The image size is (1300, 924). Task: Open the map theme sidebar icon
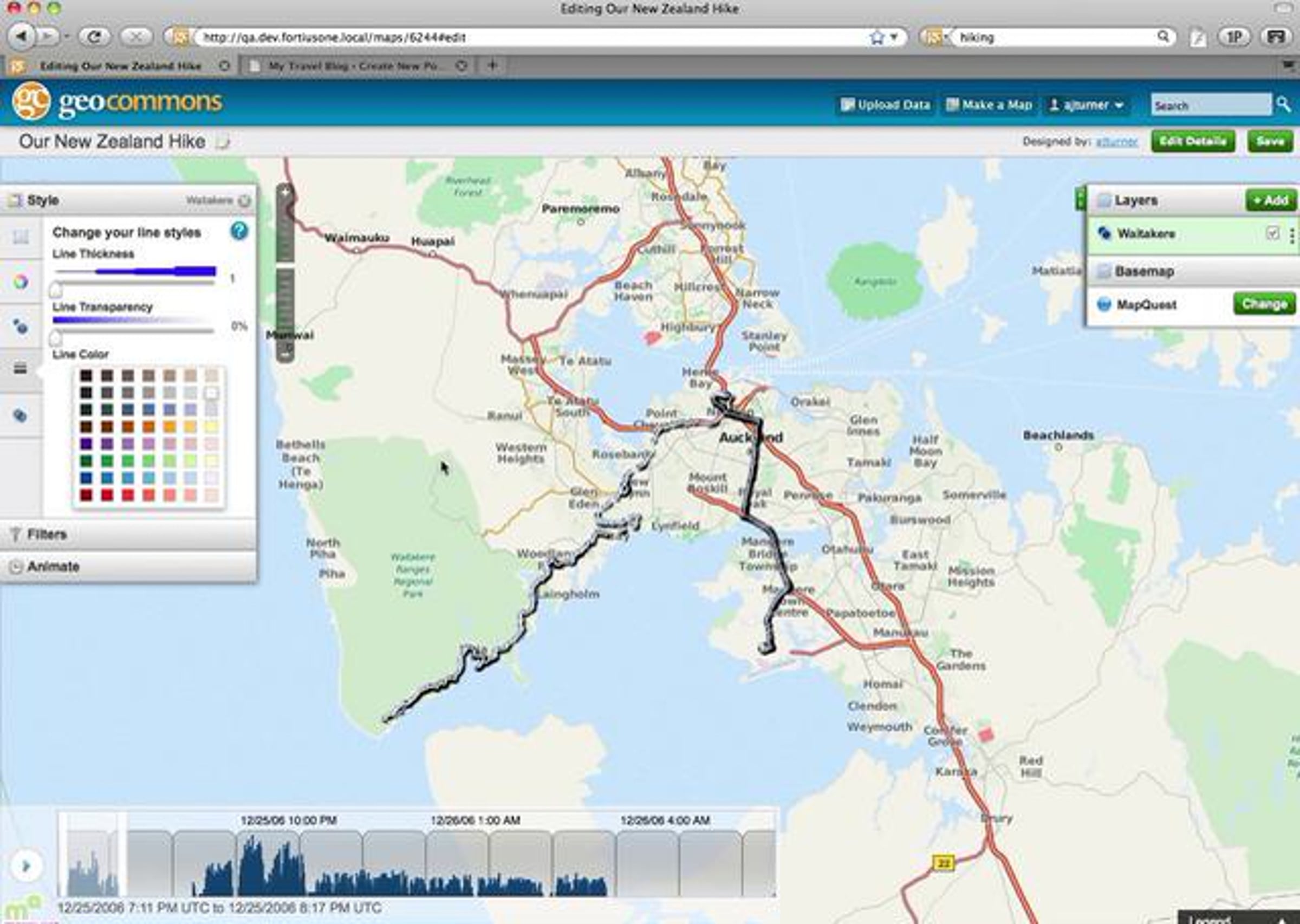point(21,237)
